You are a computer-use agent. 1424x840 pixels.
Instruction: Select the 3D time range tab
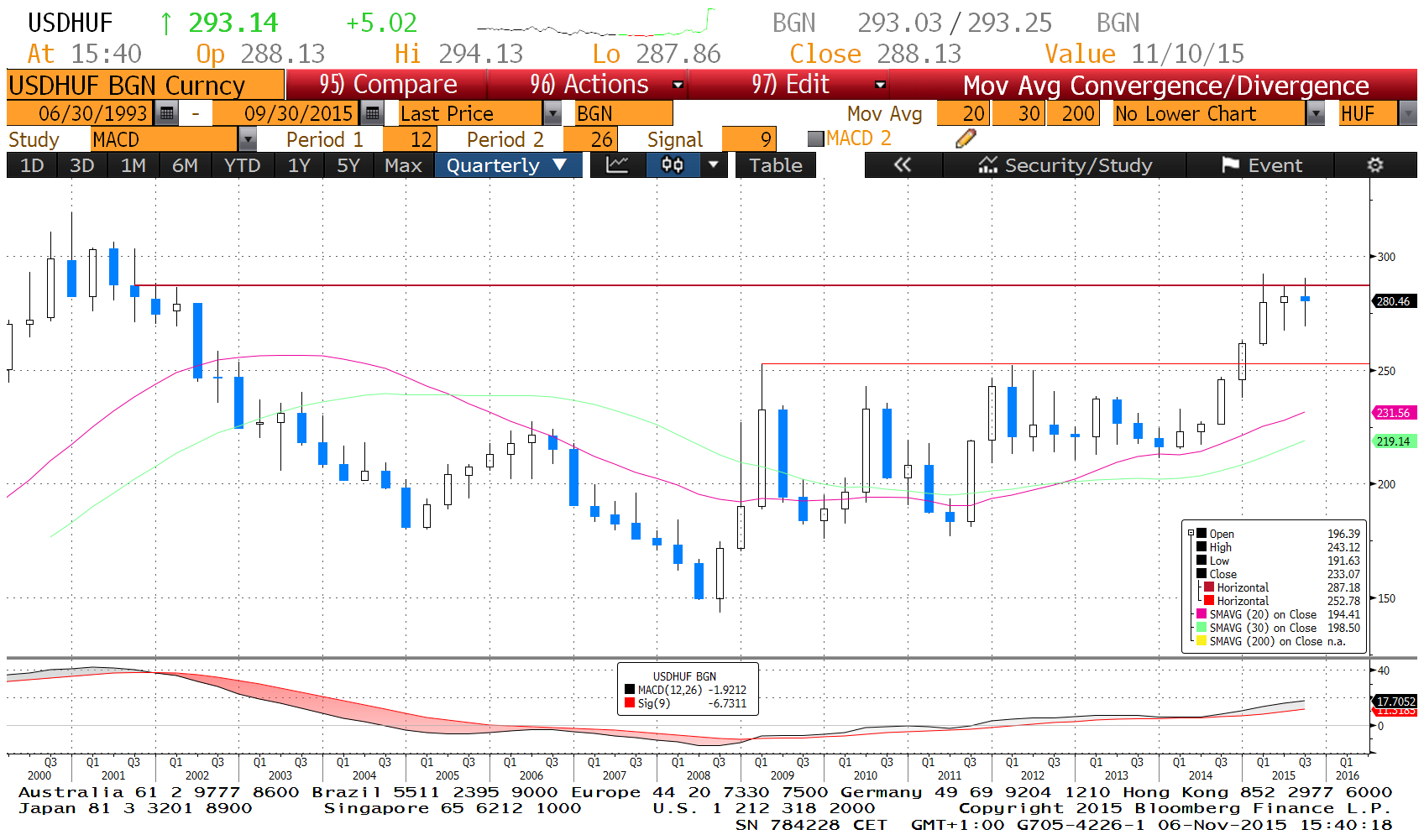tap(81, 165)
